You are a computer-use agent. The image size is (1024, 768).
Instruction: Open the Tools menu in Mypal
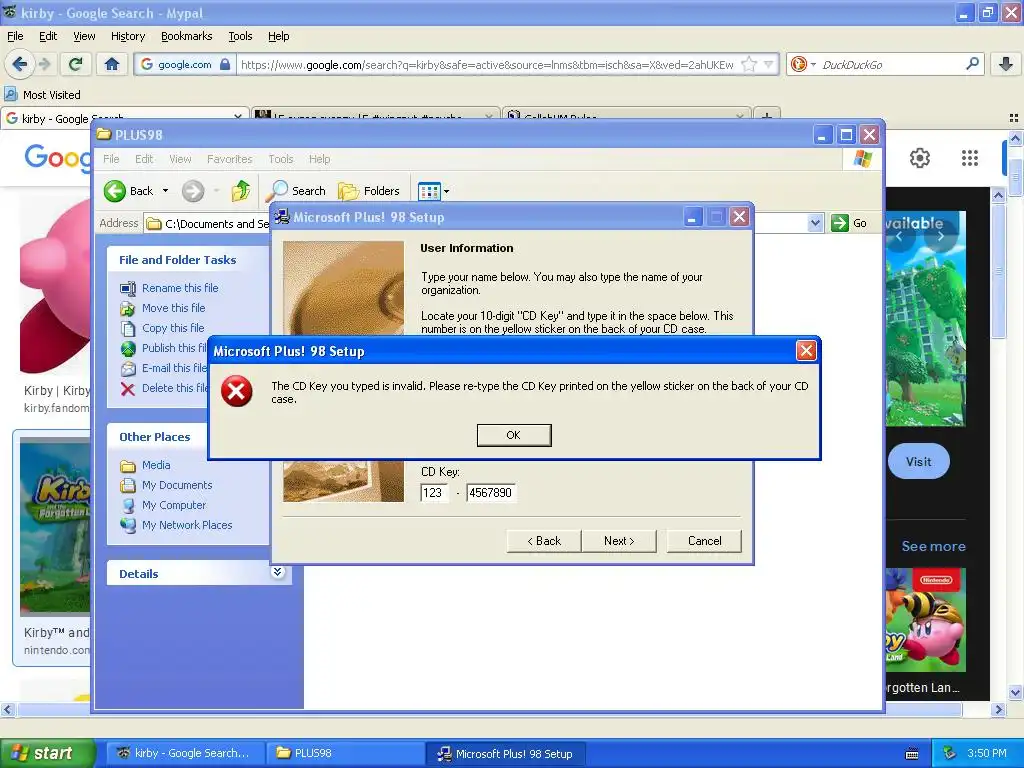[240, 36]
